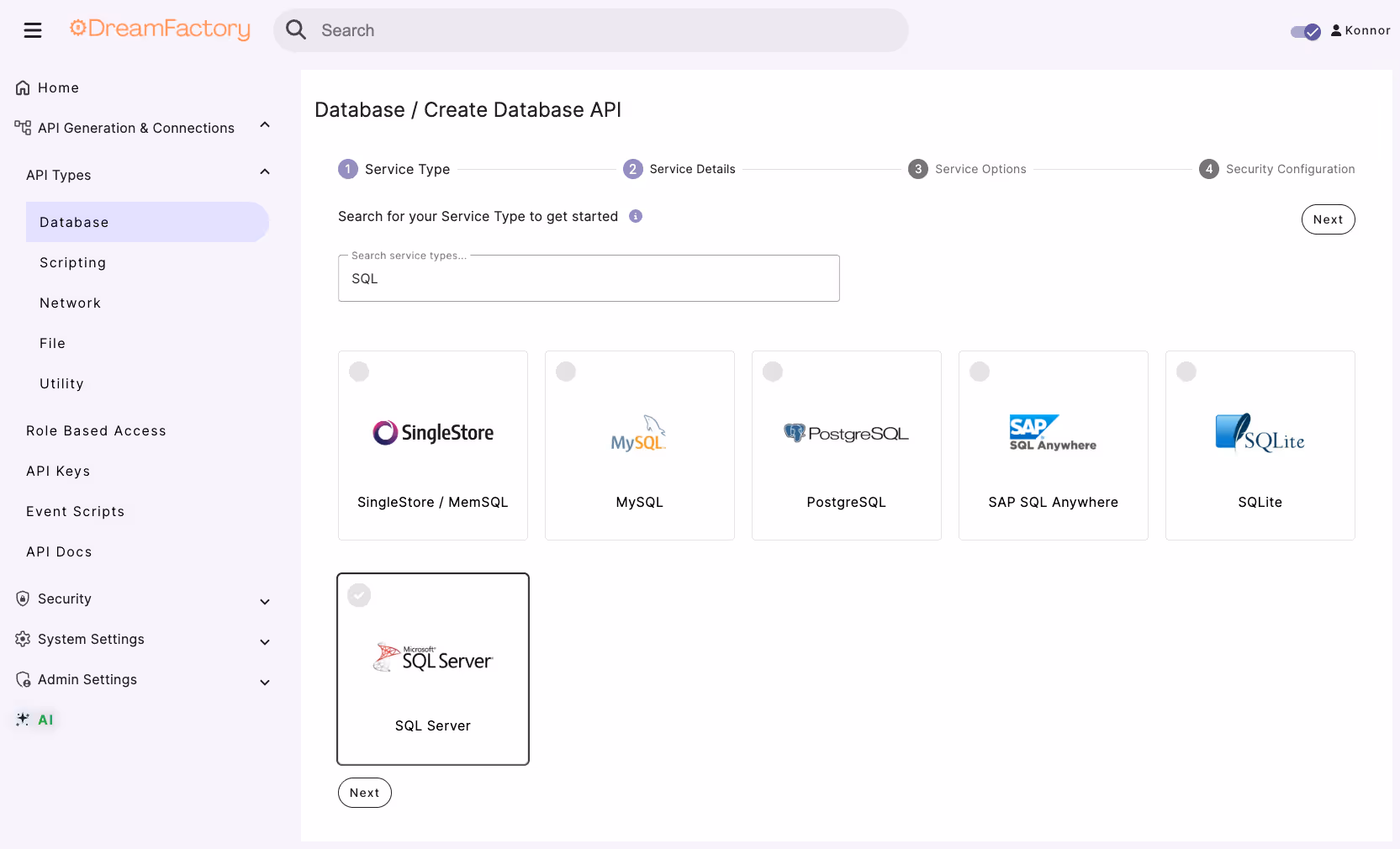Screen dimensions: 1400x849
Task: Open the AI sparkle item
Action: (x=36, y=720)
